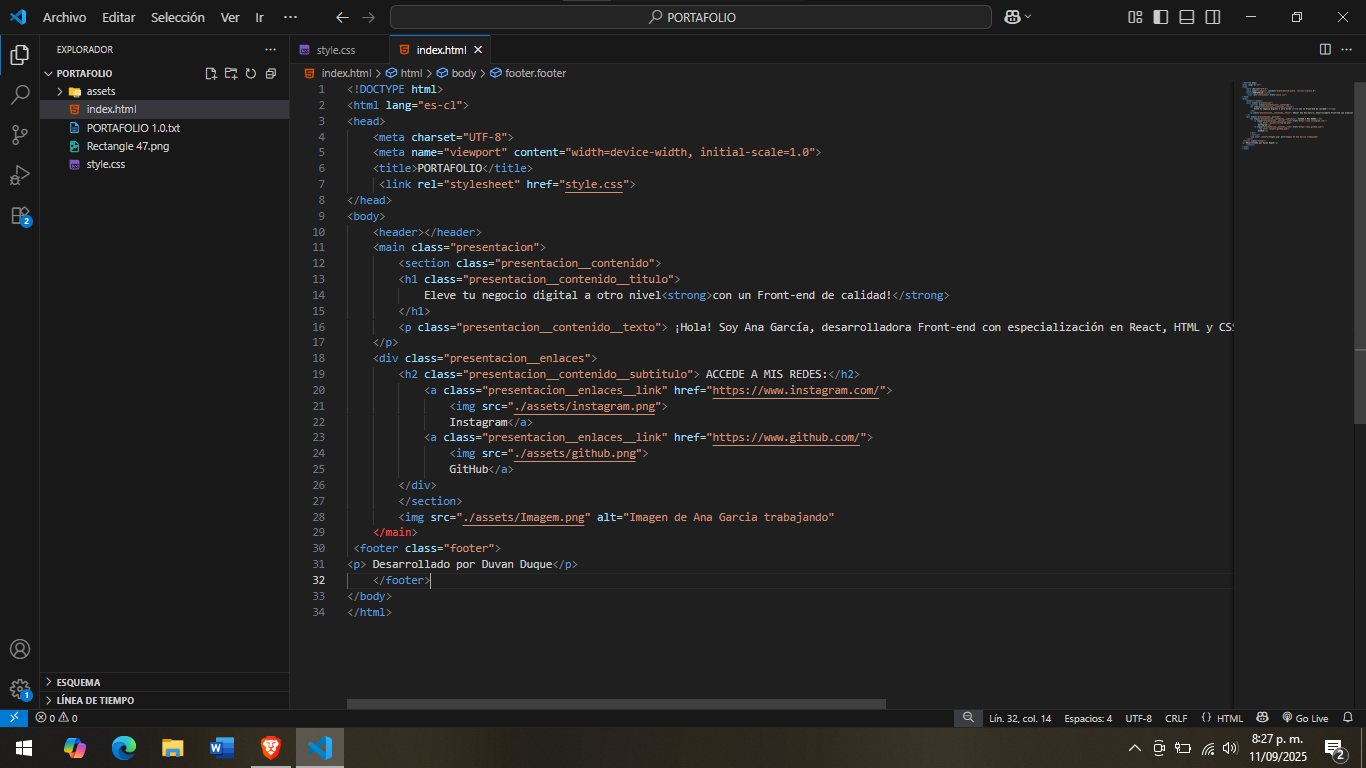Viewport: 1366px width, 768px height.
Task: Click the PORTAFOLIO command center search box
Action: [x=691, y=17]
